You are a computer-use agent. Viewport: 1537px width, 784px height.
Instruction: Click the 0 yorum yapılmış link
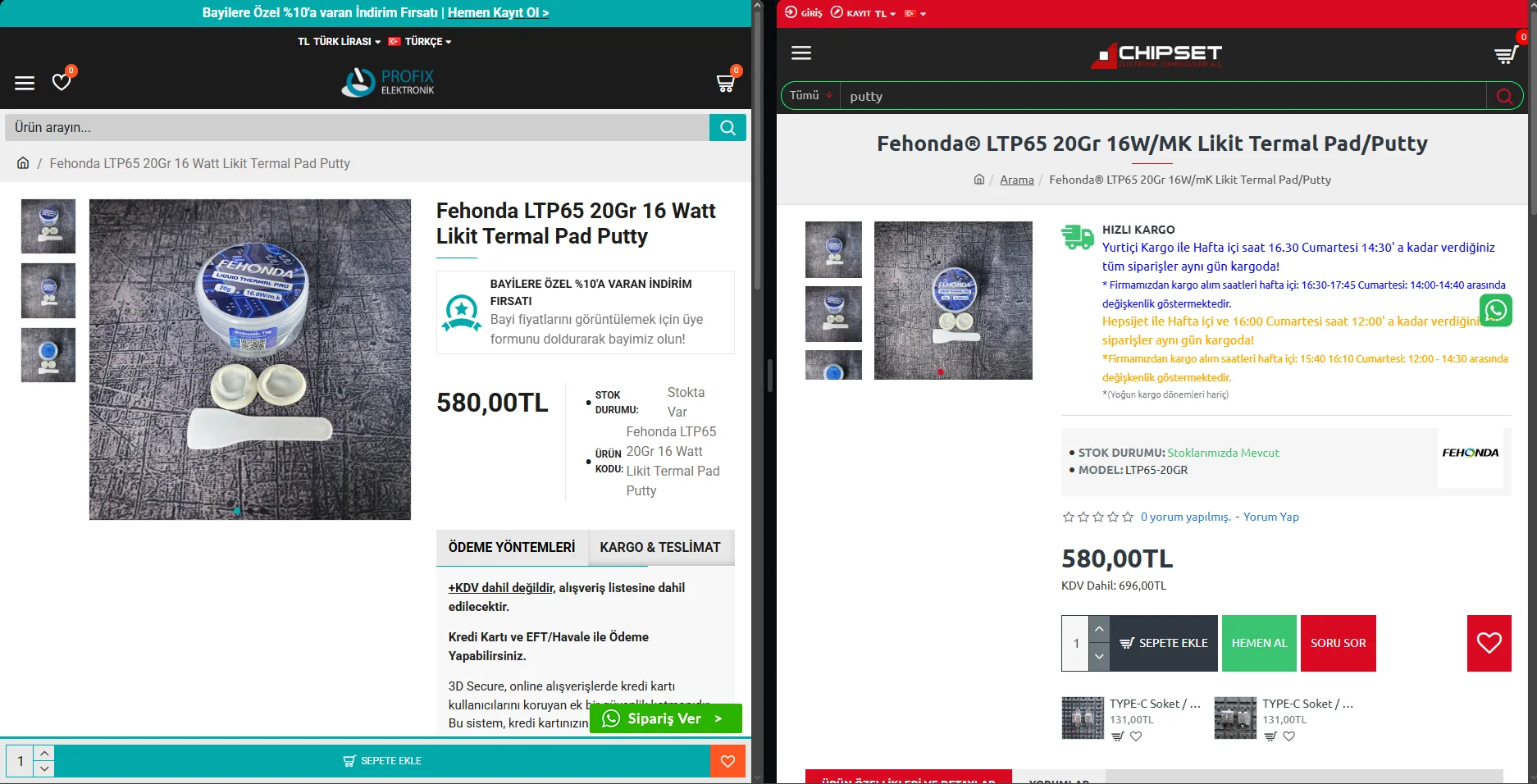pyautogui.click(x=1186, y=517)
